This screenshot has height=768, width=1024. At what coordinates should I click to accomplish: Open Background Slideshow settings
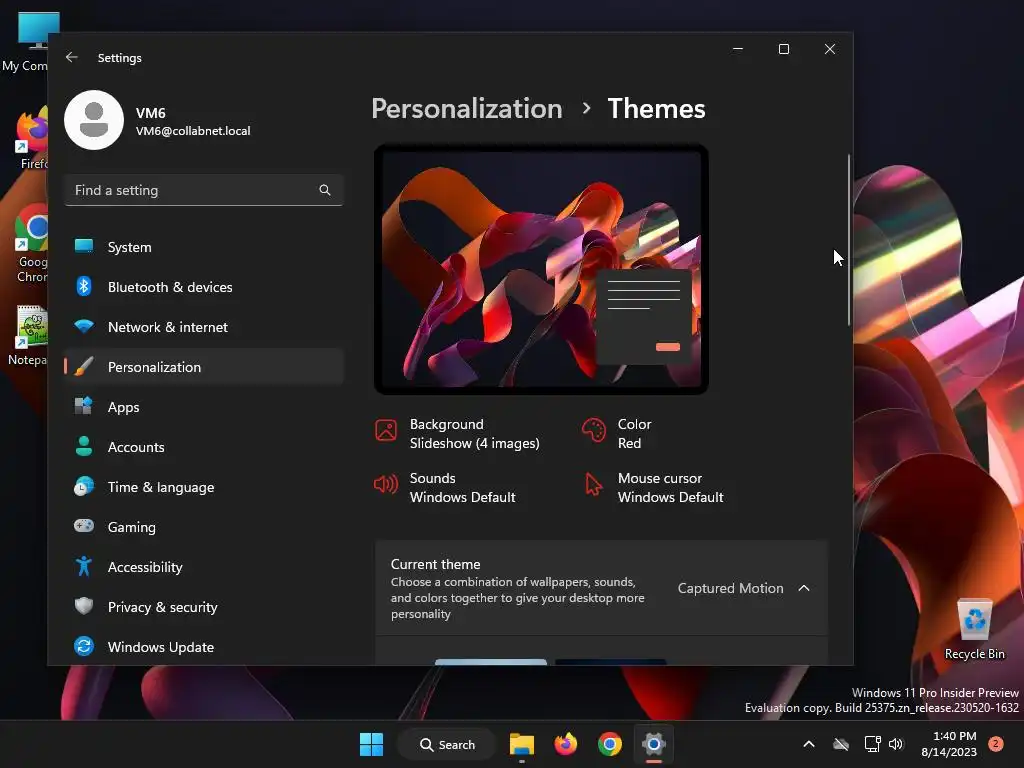(x=457, y=434)
